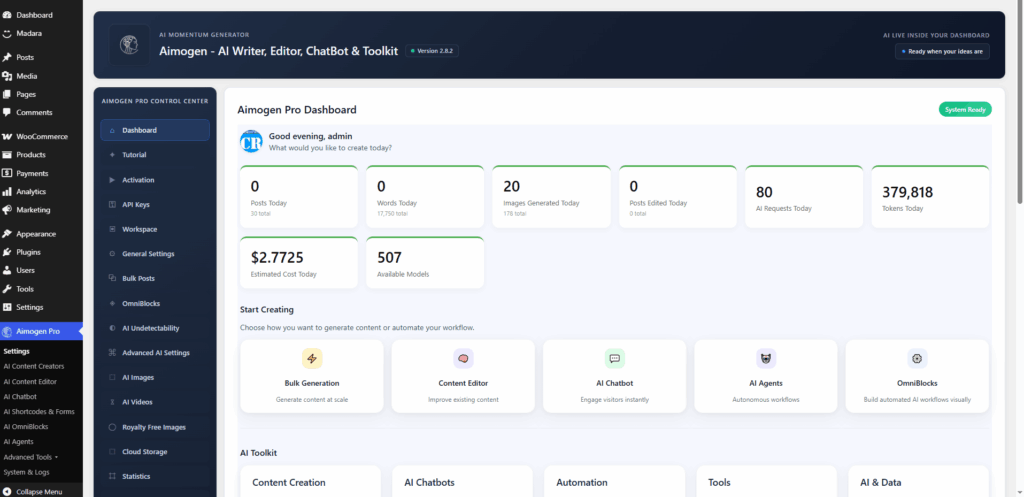This screenshot has height=497, width=1024.
Task: Click the Automation toolkit card
Action: [x=615, y=481]
